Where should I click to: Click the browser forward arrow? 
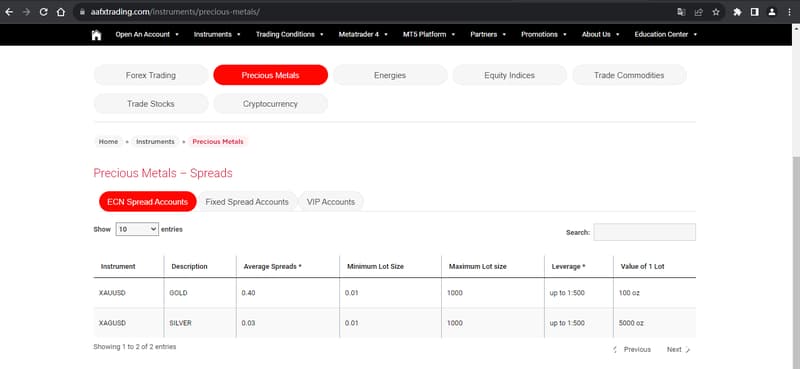pos(26,12)
